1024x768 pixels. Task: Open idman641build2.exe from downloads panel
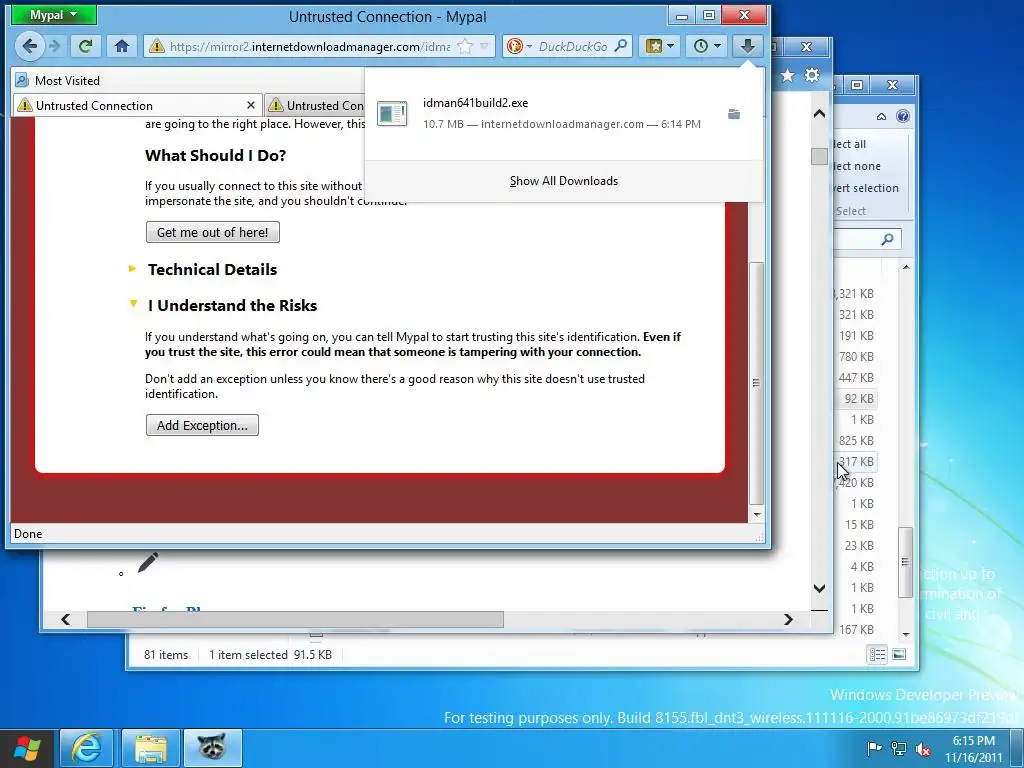tap(562, 113)
